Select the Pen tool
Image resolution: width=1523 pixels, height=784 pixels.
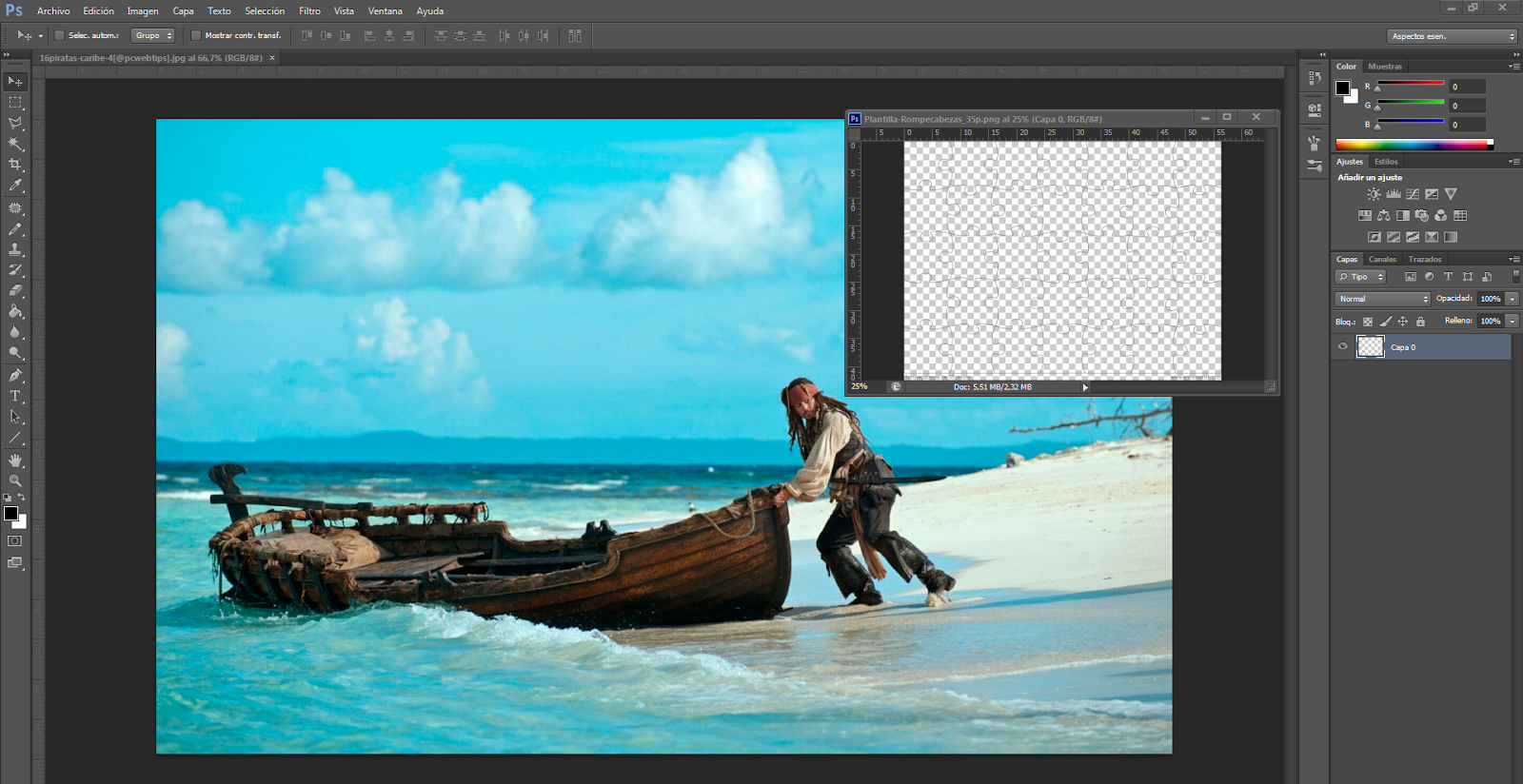click(15, 376)
